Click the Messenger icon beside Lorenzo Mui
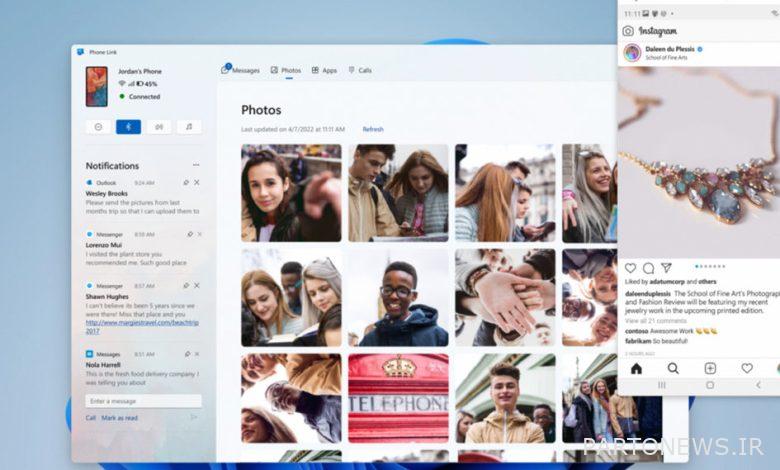Image resolution: width=780 pixels, height=470 pixels. coord(90,234)
